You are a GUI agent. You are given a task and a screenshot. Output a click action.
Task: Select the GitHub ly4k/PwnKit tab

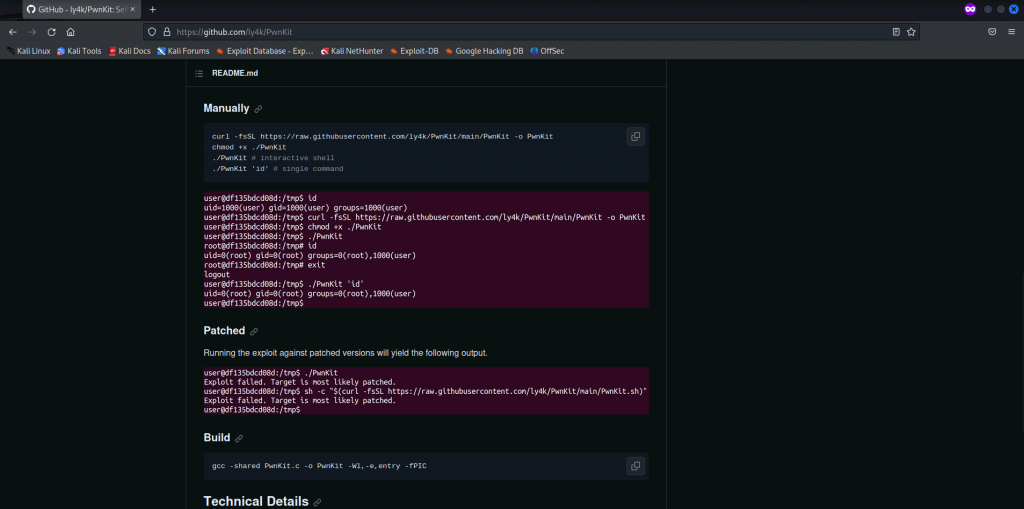tap(82, 10)
